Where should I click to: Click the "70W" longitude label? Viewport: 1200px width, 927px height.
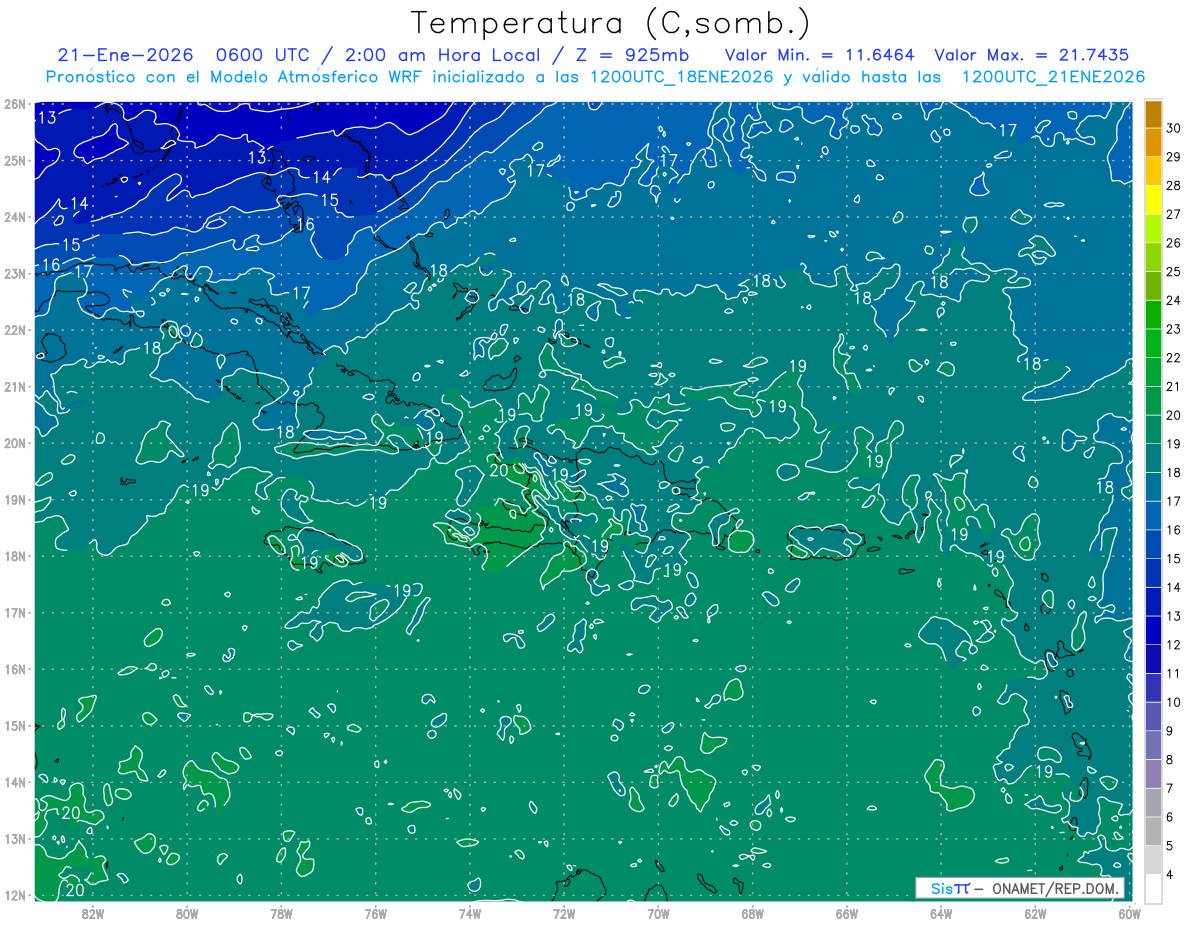coord(658,914)
